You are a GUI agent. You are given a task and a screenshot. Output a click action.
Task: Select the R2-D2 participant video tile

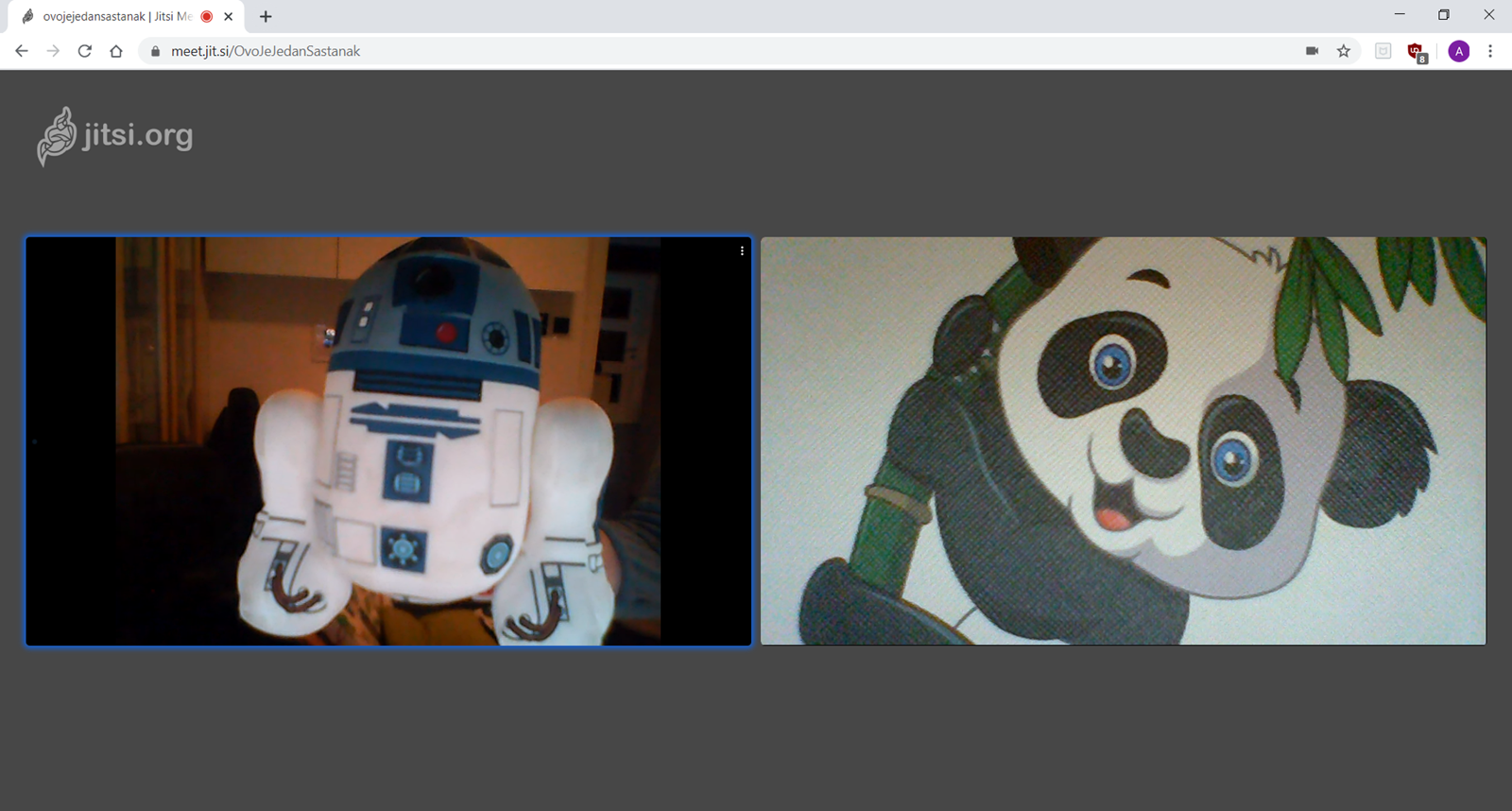tap(388, 441)
